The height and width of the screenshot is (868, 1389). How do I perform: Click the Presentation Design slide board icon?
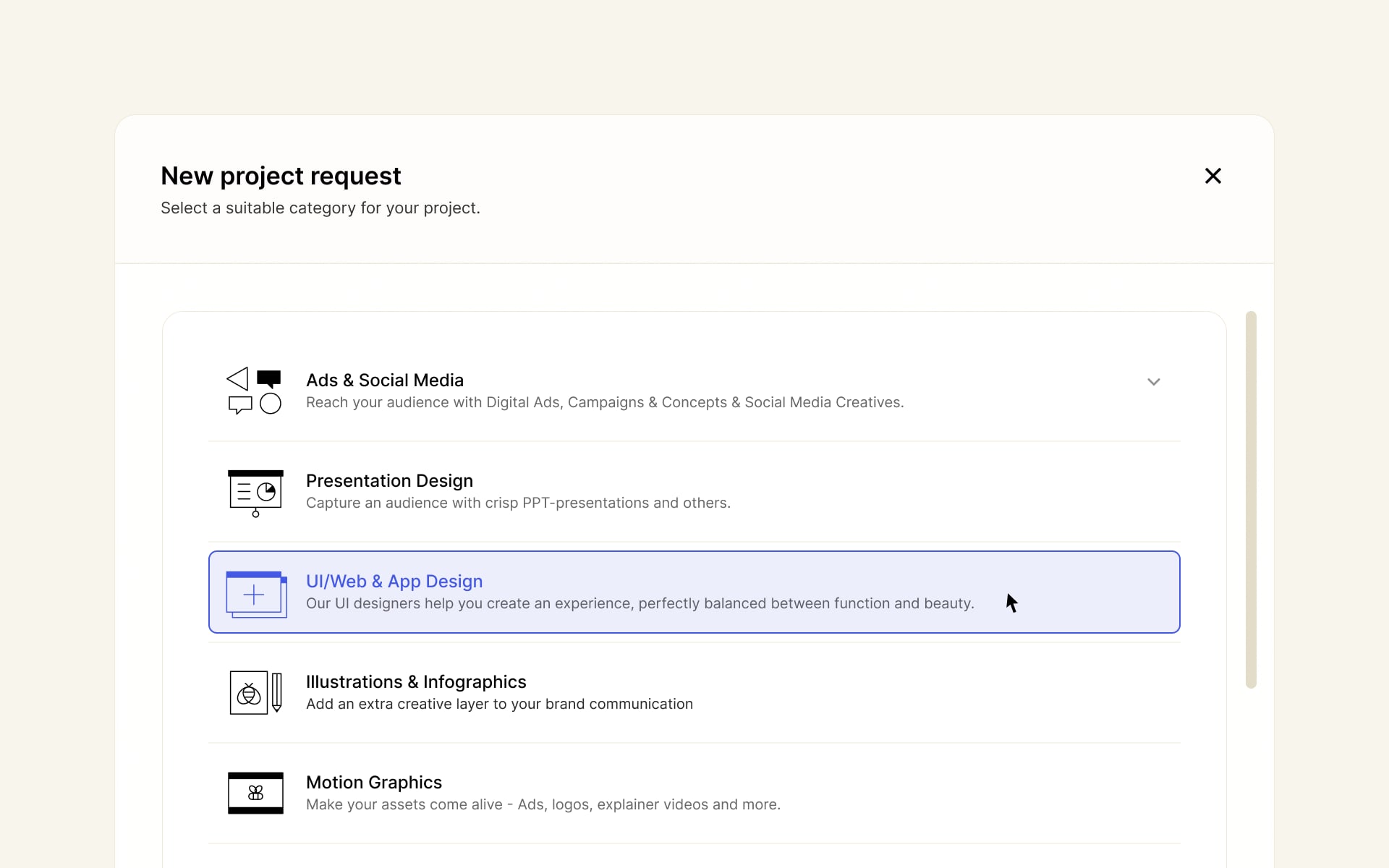[255, 493]
